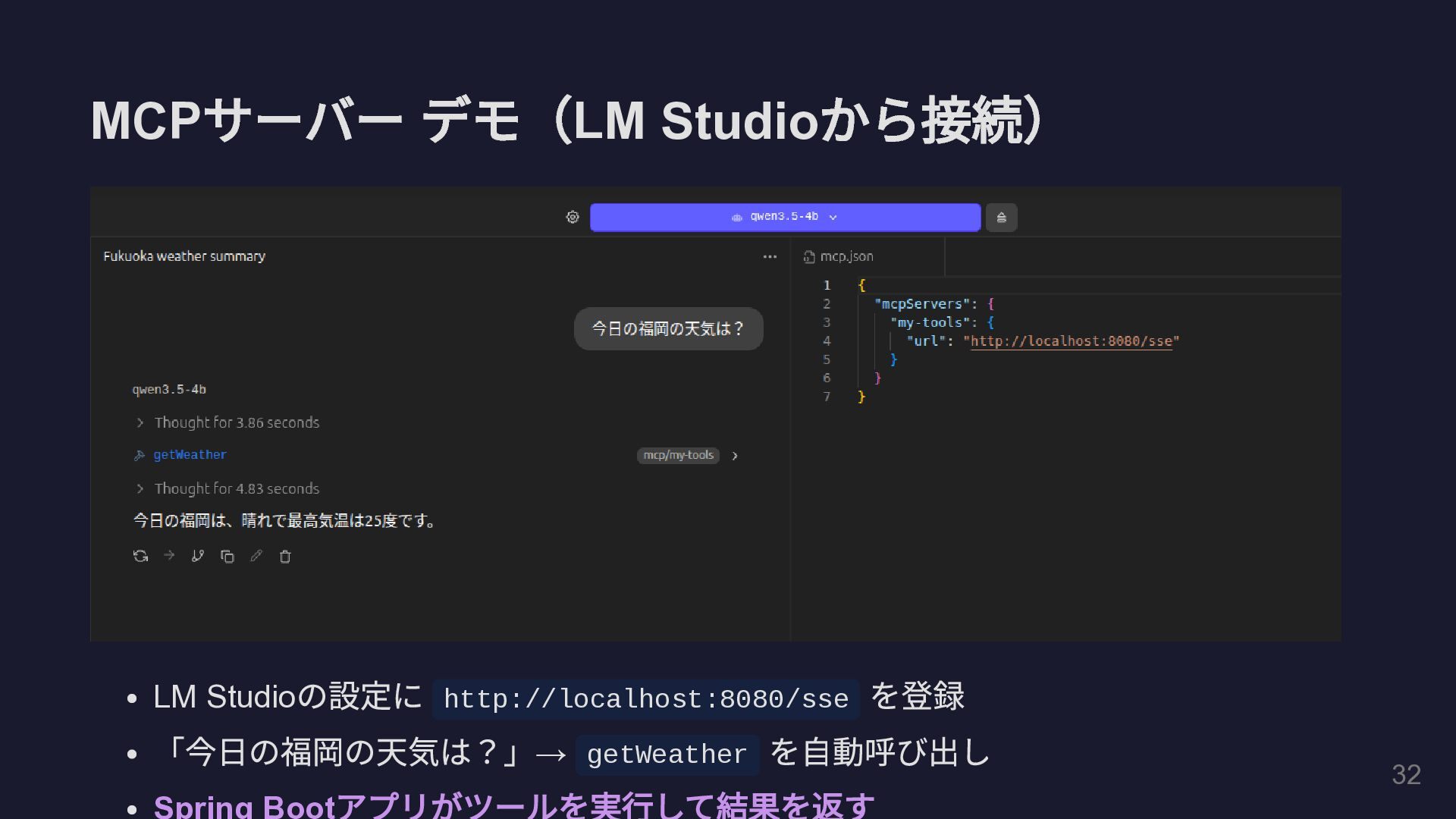Click the wrench icon beside getWeather
This screenshot has height=819, width=1456.
140,455
